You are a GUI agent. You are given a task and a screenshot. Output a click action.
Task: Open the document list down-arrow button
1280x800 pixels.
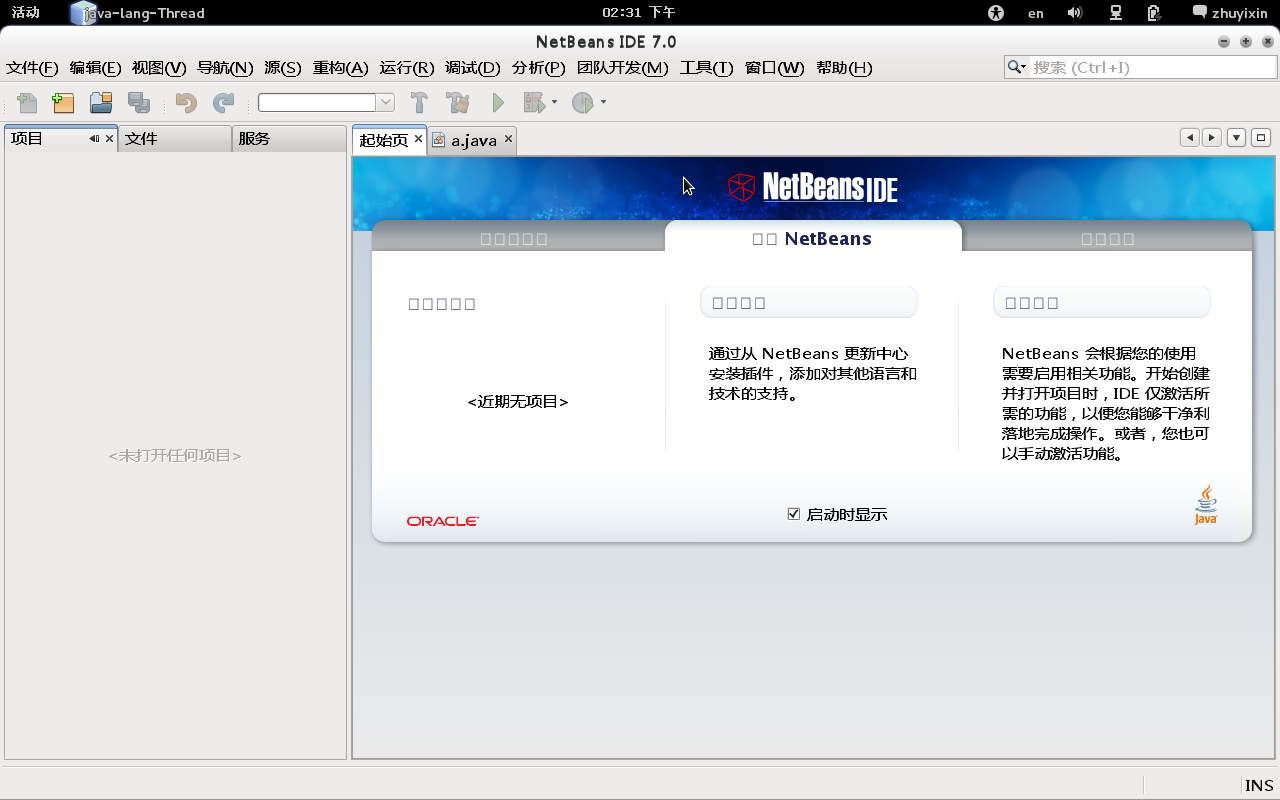click(x=1237, y=138)
